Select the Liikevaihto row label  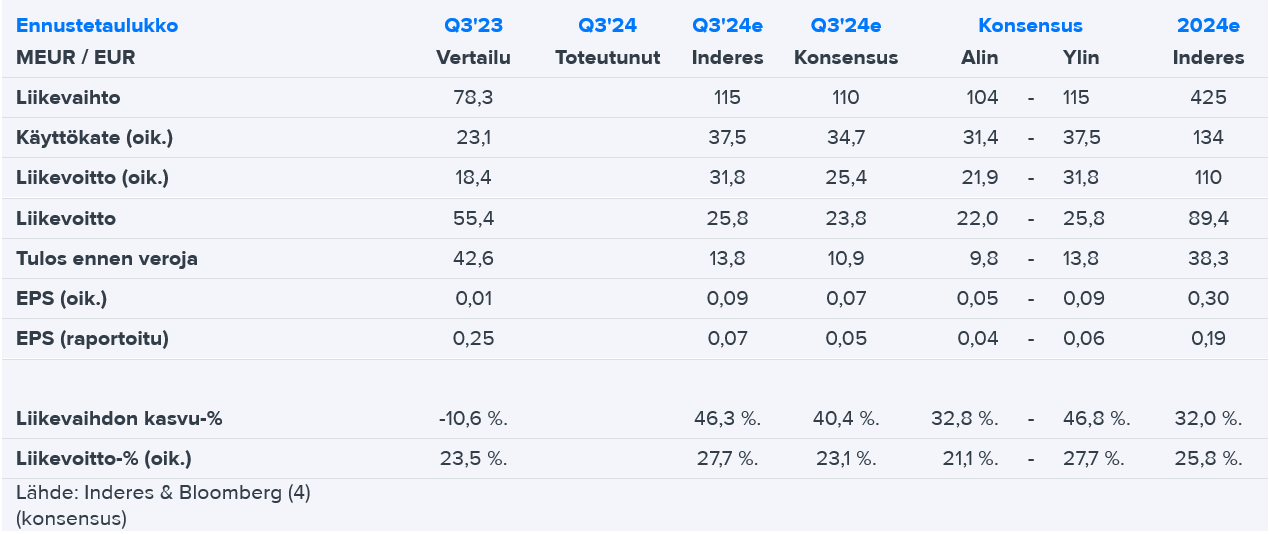point(68,98)
